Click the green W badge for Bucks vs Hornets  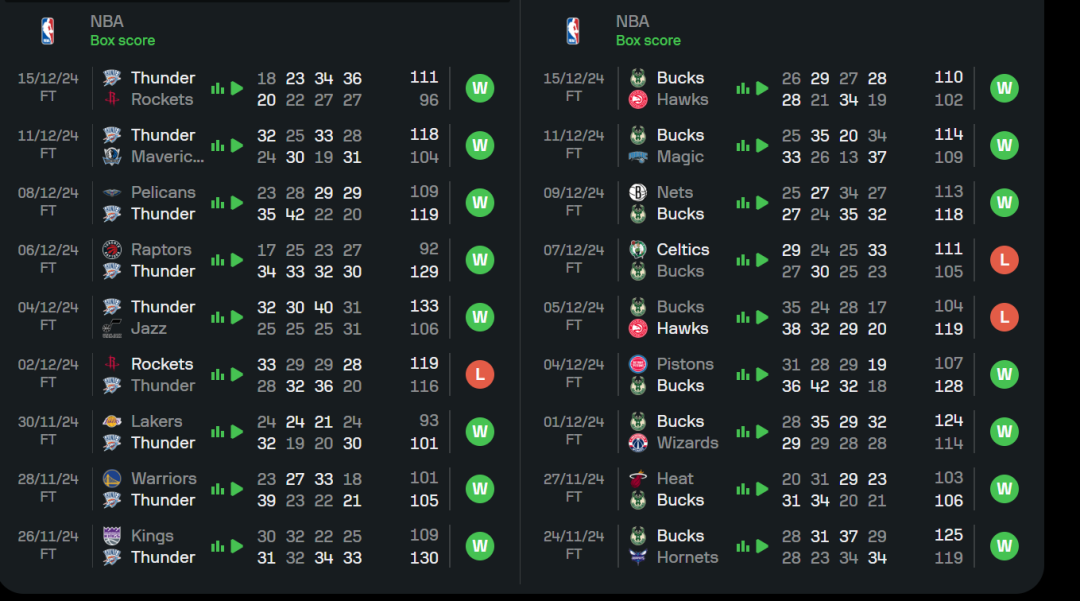pyautogui.click(x=1004, y=546)
